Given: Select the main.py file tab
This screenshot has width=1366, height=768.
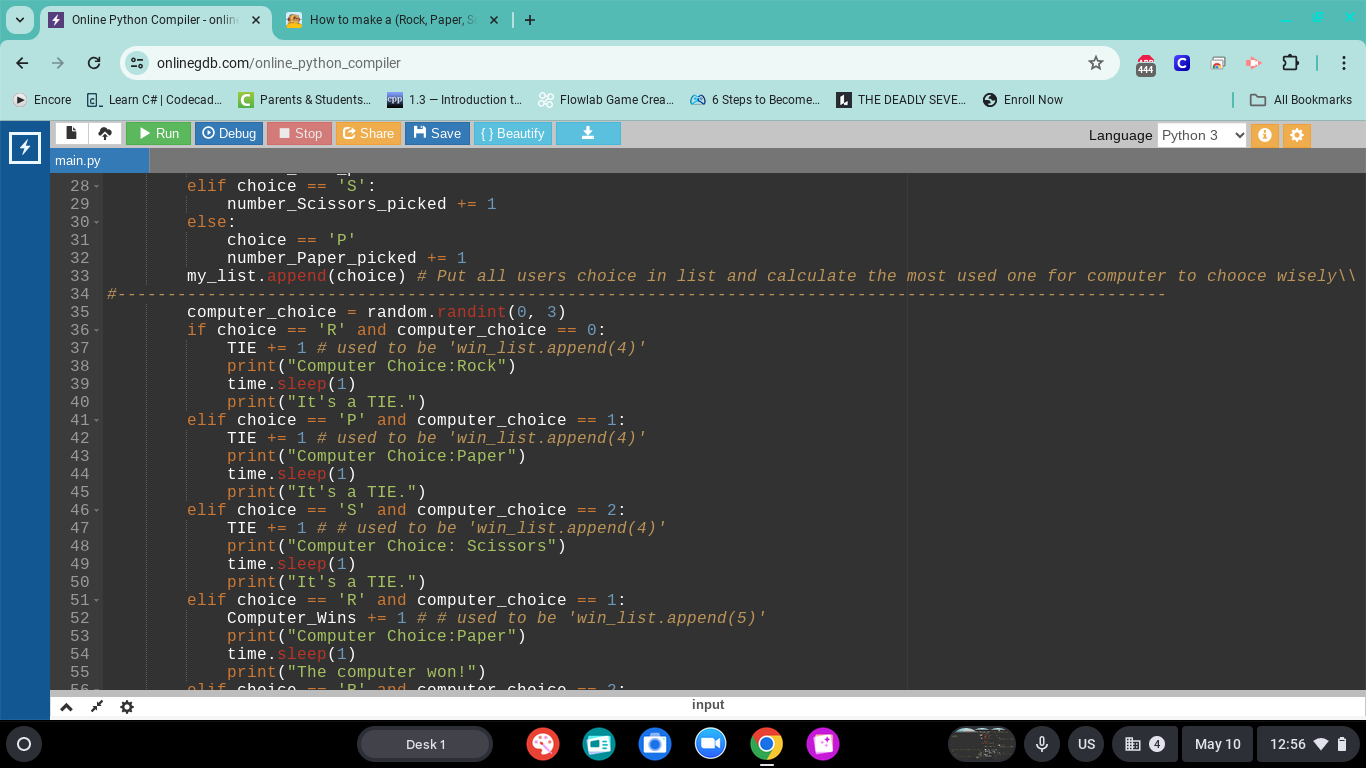Looking at the screenshot, I should [x=99, y=161].
